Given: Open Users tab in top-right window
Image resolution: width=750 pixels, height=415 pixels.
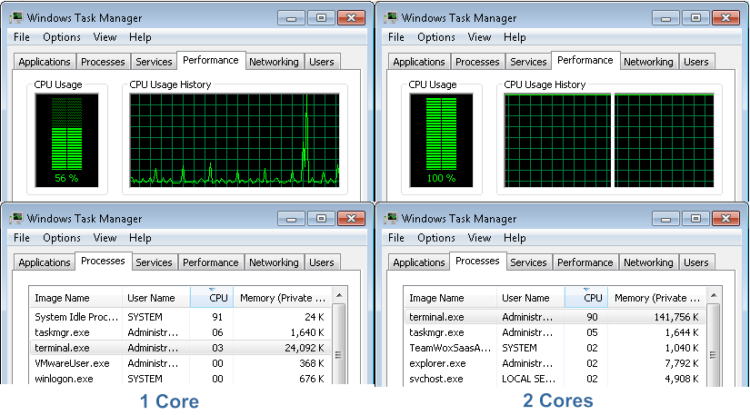Looking at the screenshot, I should (x=696, y=62).
